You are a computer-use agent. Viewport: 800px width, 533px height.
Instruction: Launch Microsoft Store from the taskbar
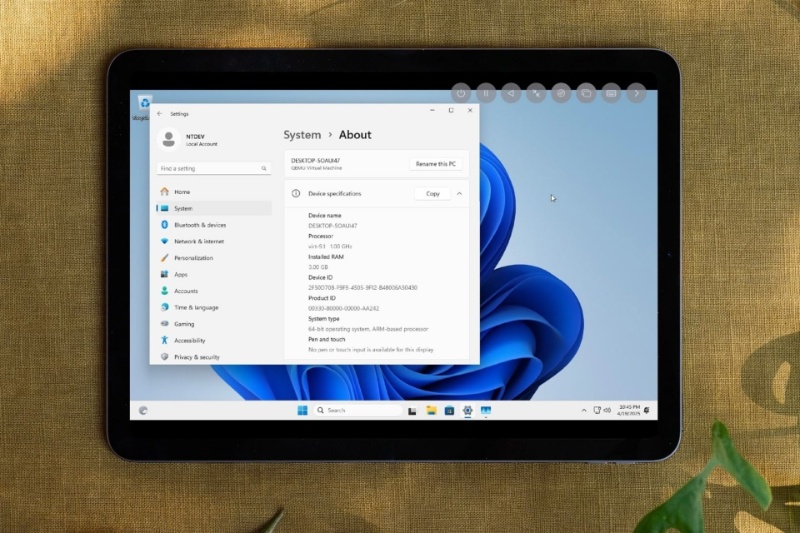[449, 410]
